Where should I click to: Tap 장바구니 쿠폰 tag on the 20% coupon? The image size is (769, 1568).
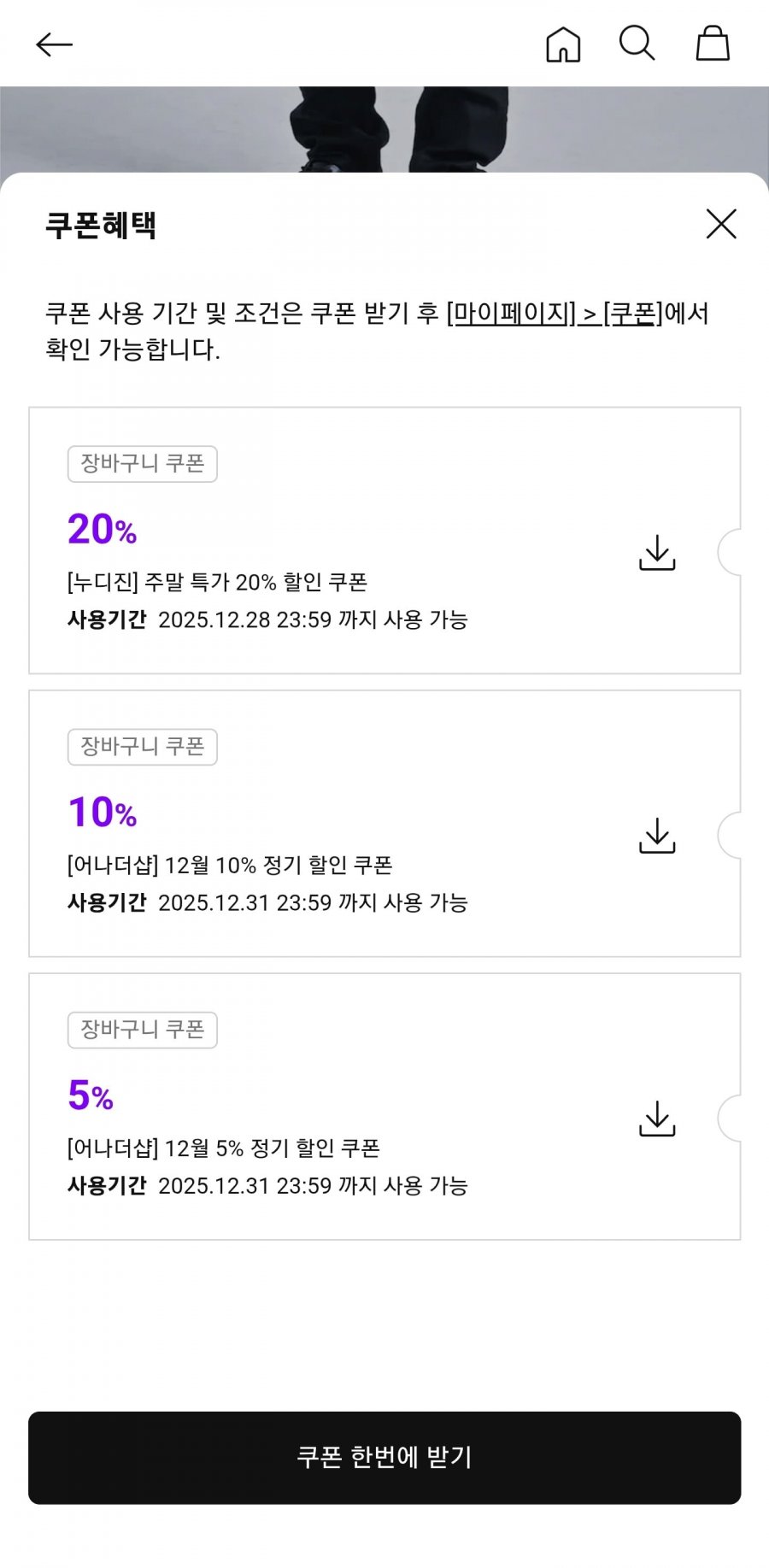click(143, 464)
